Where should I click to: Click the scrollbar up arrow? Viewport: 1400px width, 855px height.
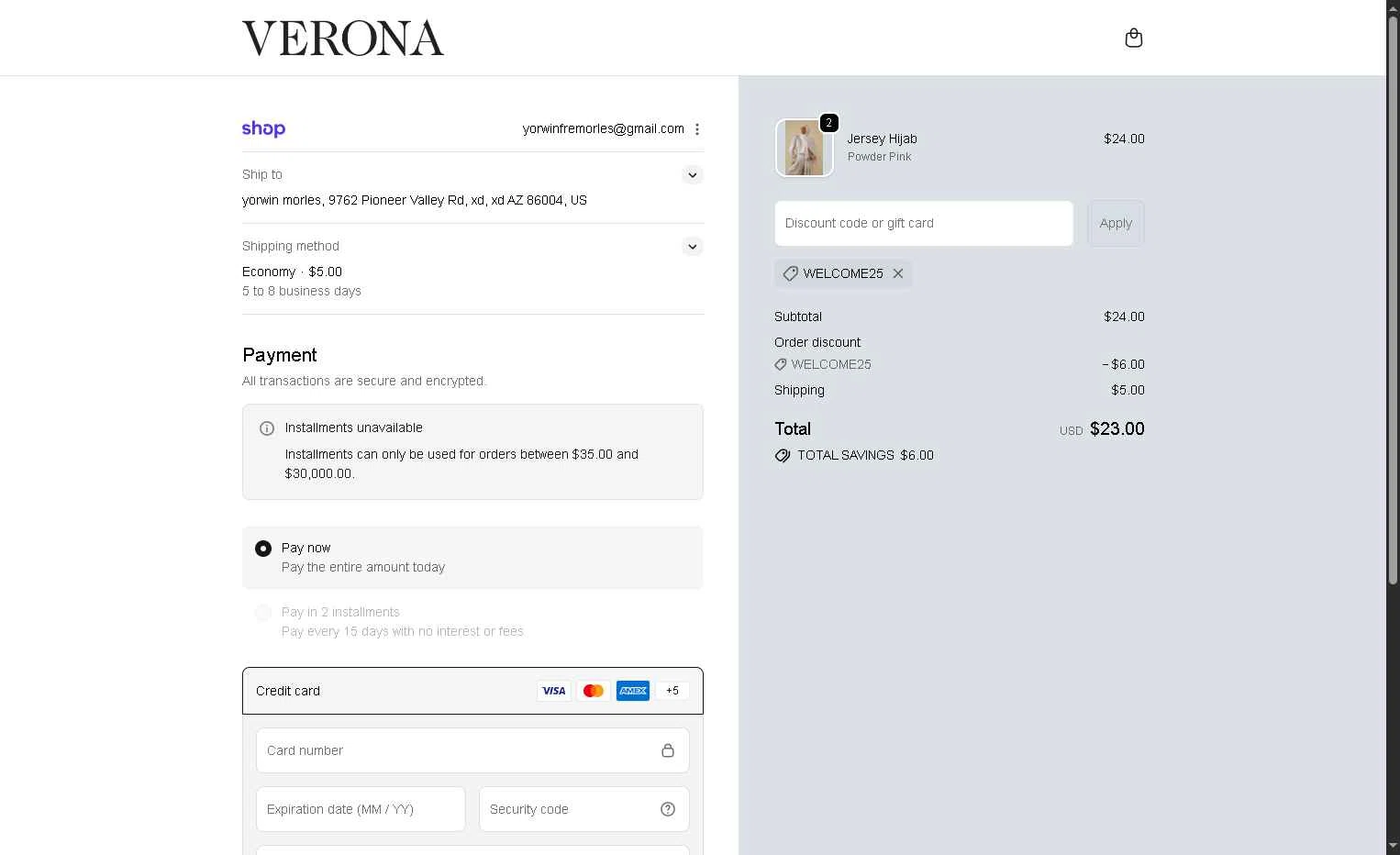1393,7
